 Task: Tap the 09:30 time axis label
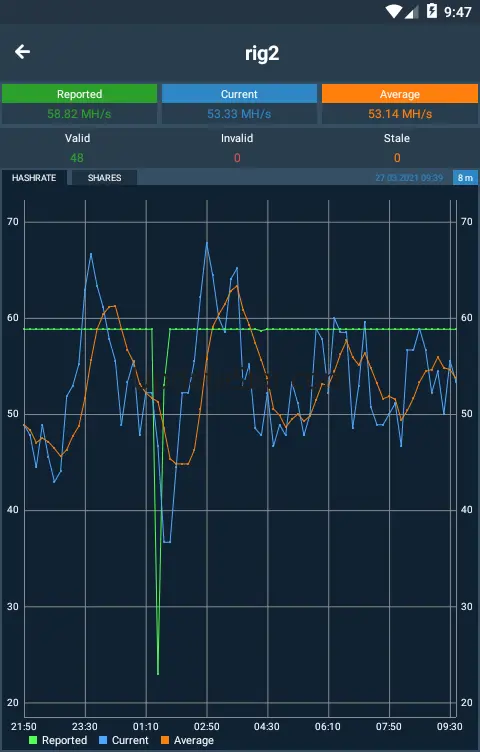pos(450,726)
